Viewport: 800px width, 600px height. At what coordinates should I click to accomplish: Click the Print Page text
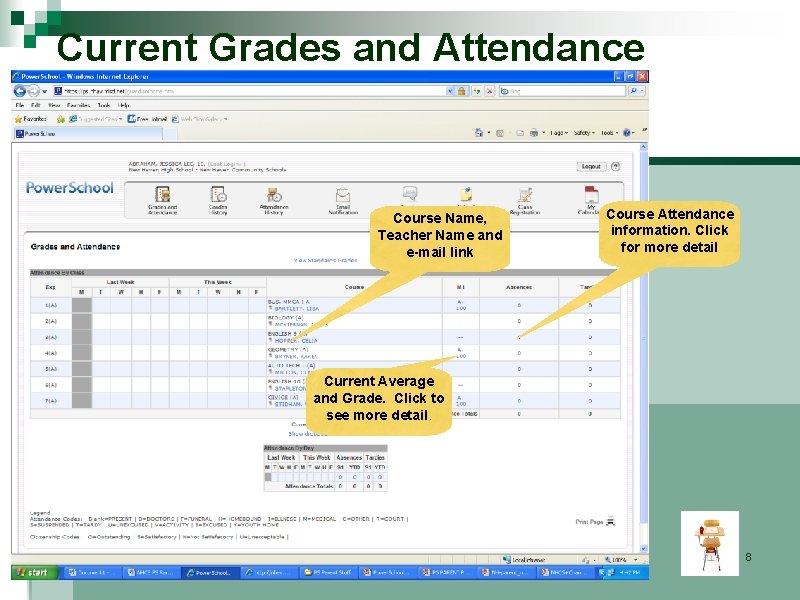tap(589, 522)
